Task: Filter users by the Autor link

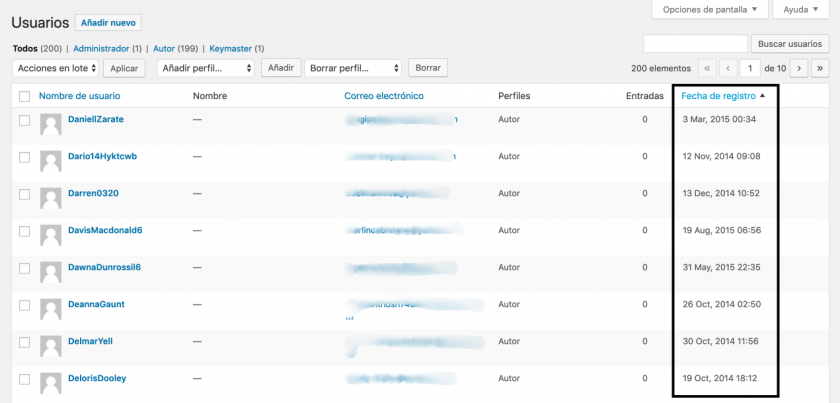Action: [x=163, y=48]
